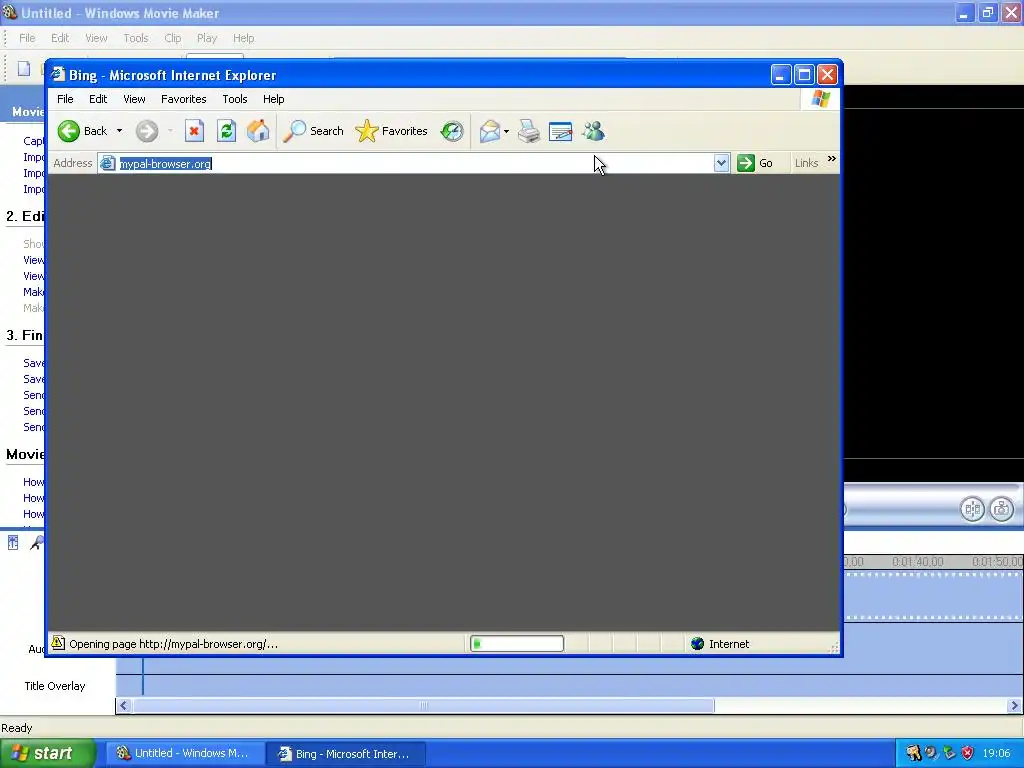Viewport: 1024px width, 768px height.
Task: Click the Bing Internet Explorer taskbar button
Action: point(346,754)
